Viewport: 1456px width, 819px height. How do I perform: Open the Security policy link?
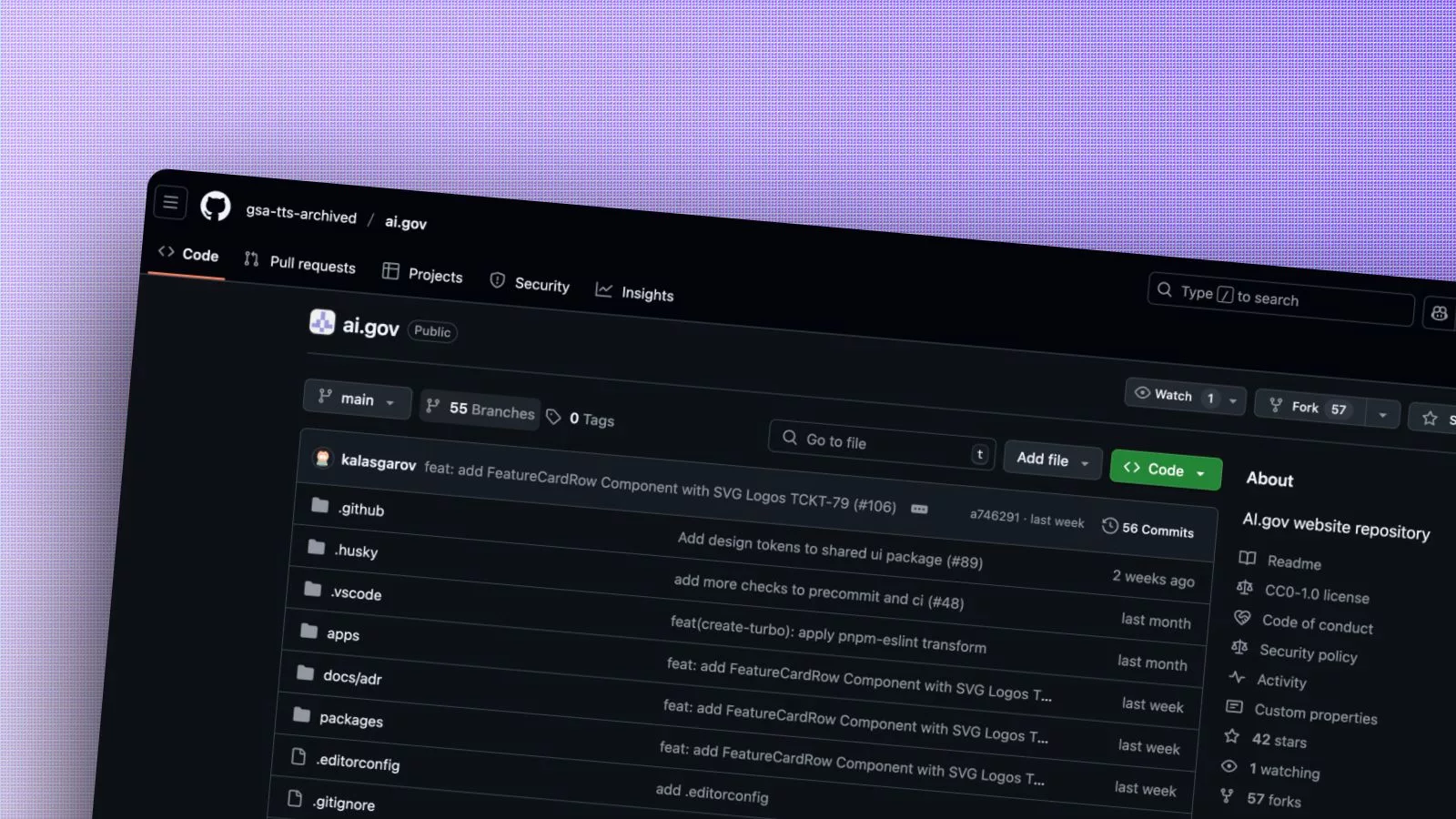(1308, 652)
